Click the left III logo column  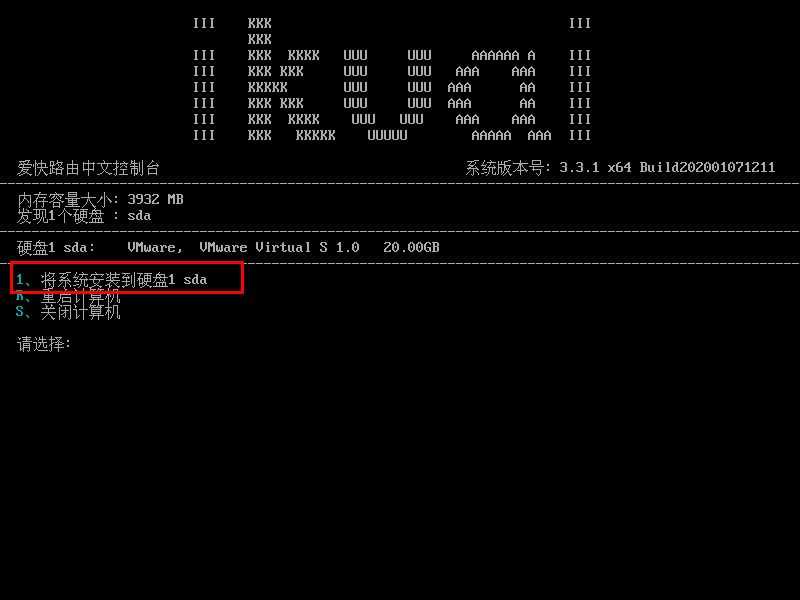coord(204,80)
